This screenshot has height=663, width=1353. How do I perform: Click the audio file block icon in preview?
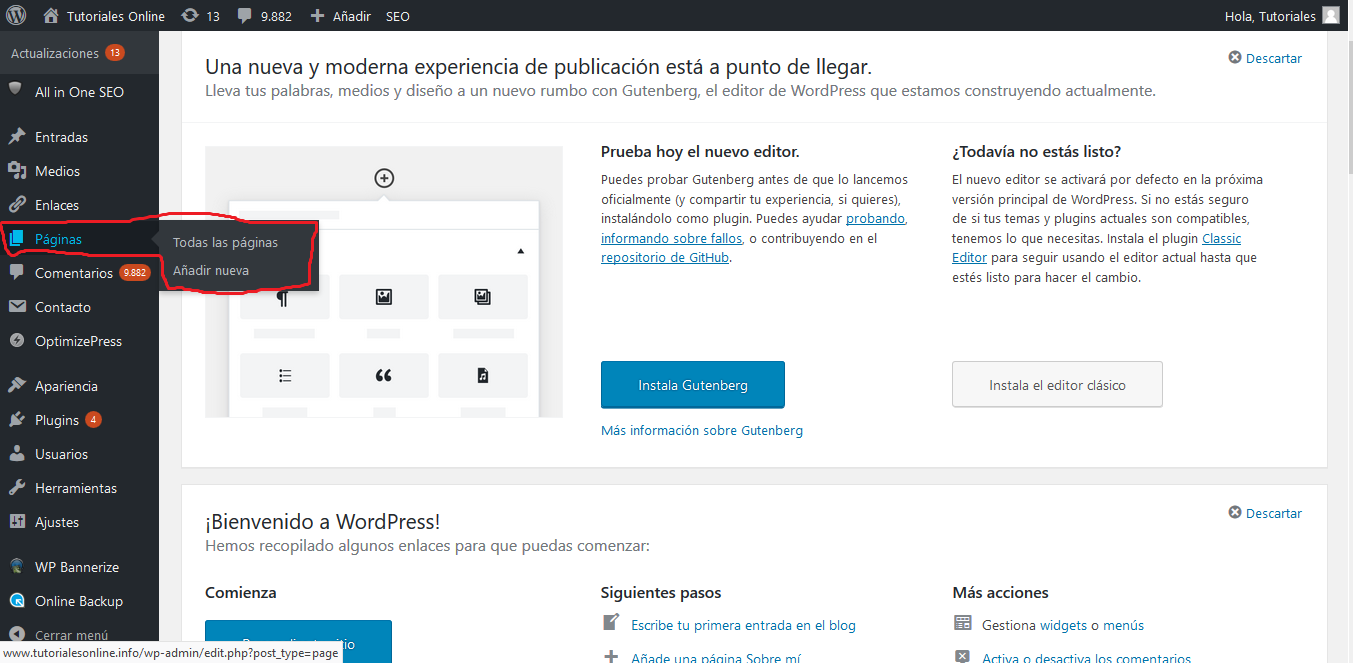pyautogui.click(x=482, y=376)
